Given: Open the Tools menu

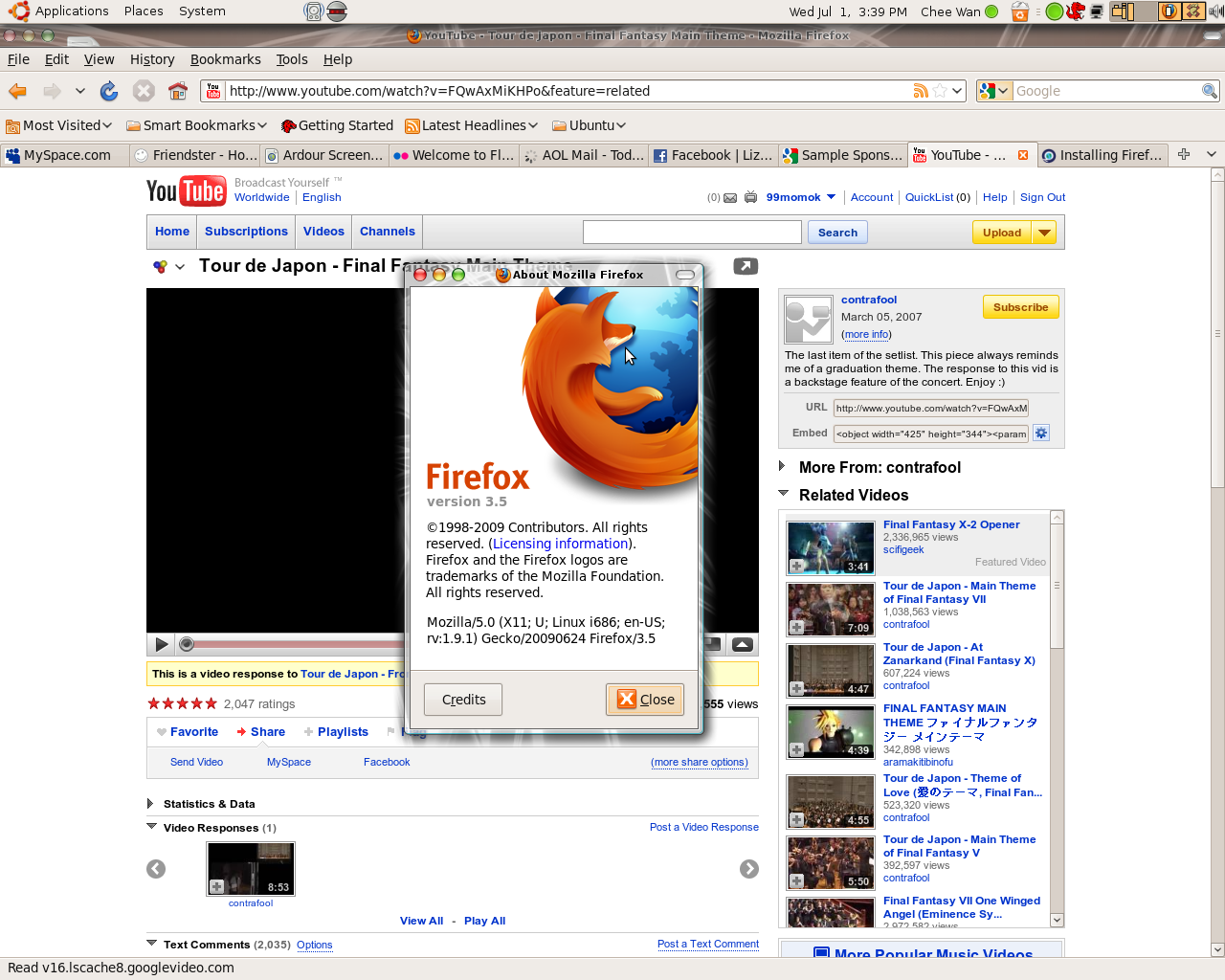Looking at the screenshot, I should point(292,59).
